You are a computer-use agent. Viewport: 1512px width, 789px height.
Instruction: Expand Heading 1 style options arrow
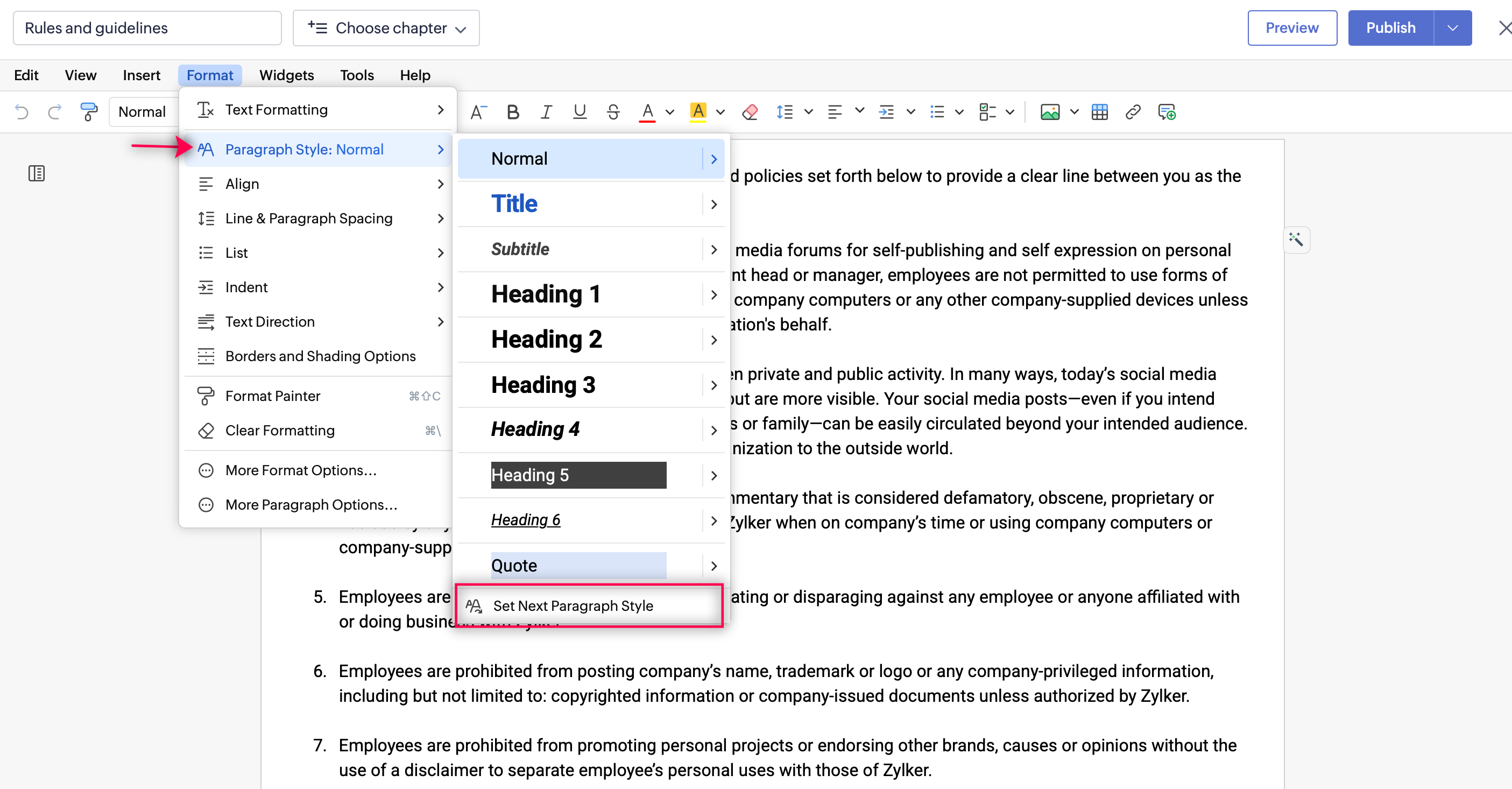point(713,295)
